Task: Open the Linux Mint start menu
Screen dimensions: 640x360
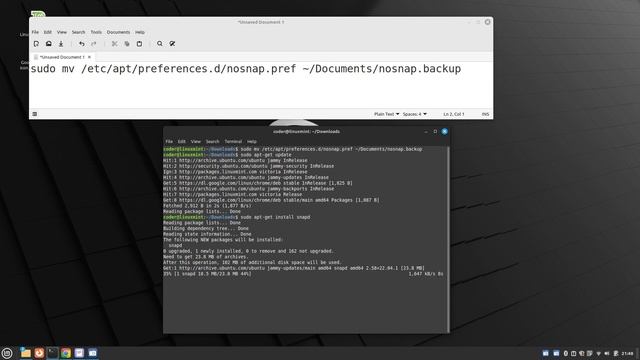Action: click(x=7, y=353)
